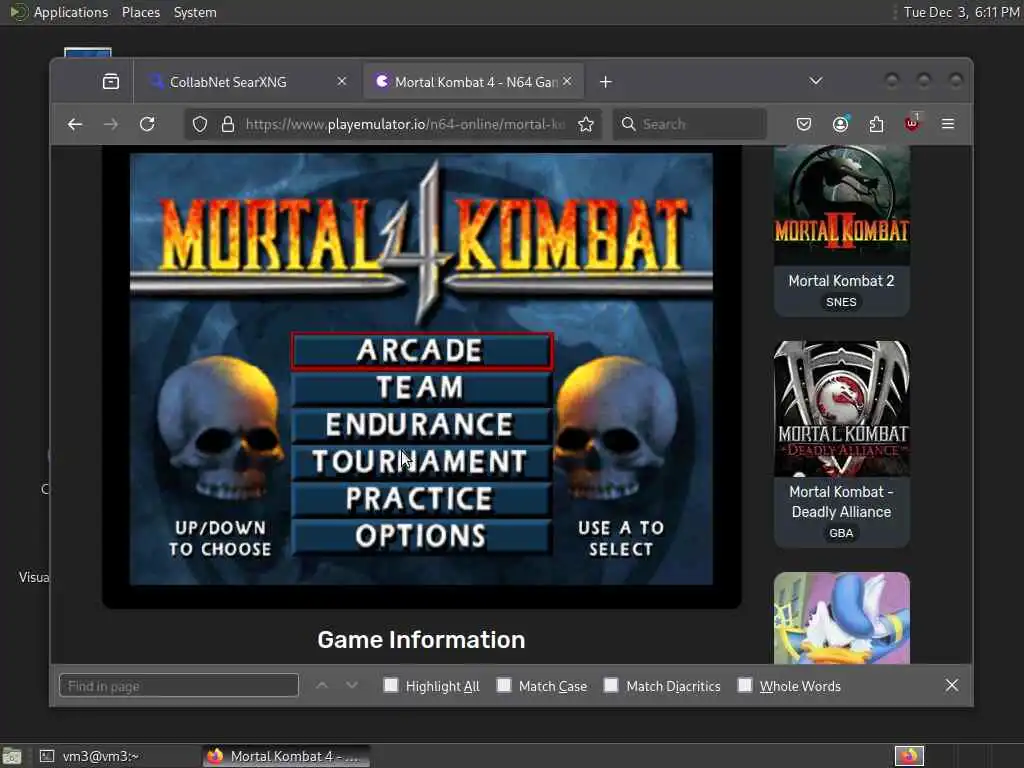Close the find bar with the X
The width and height of the screenshot is (1024, 768).
tap(952, 685)
